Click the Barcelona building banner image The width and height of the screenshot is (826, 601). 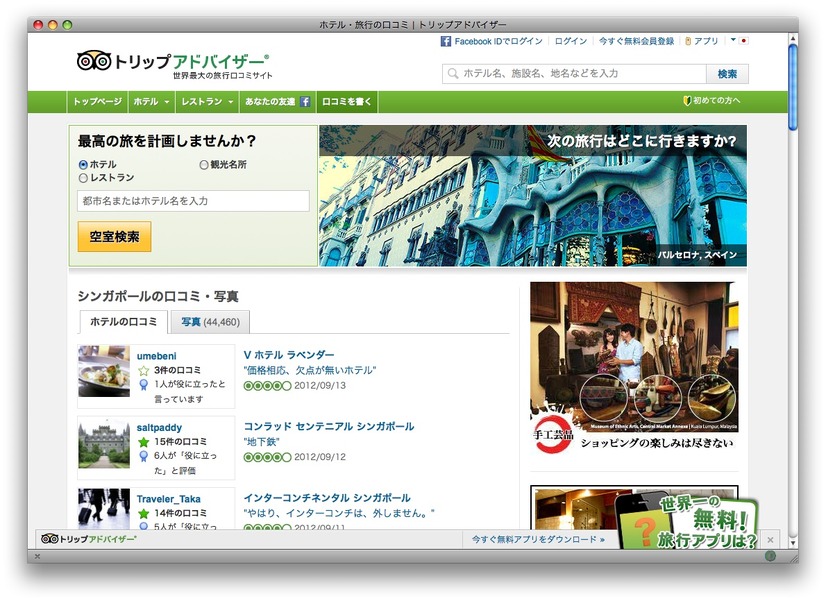[x=533, y=196]
